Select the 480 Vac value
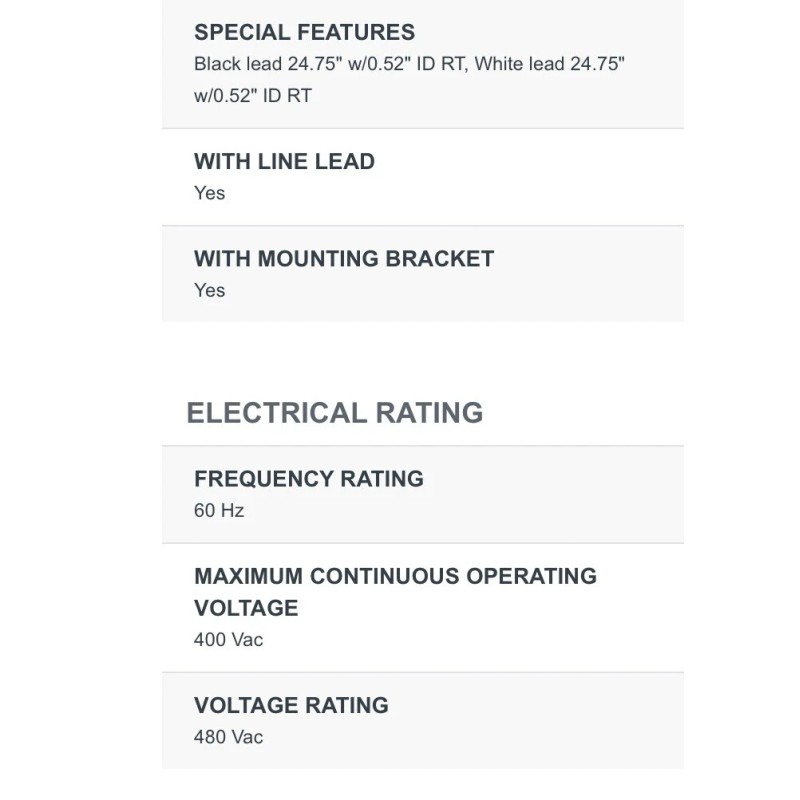Screen dimensions: 800x800 [x=229, y=737]
